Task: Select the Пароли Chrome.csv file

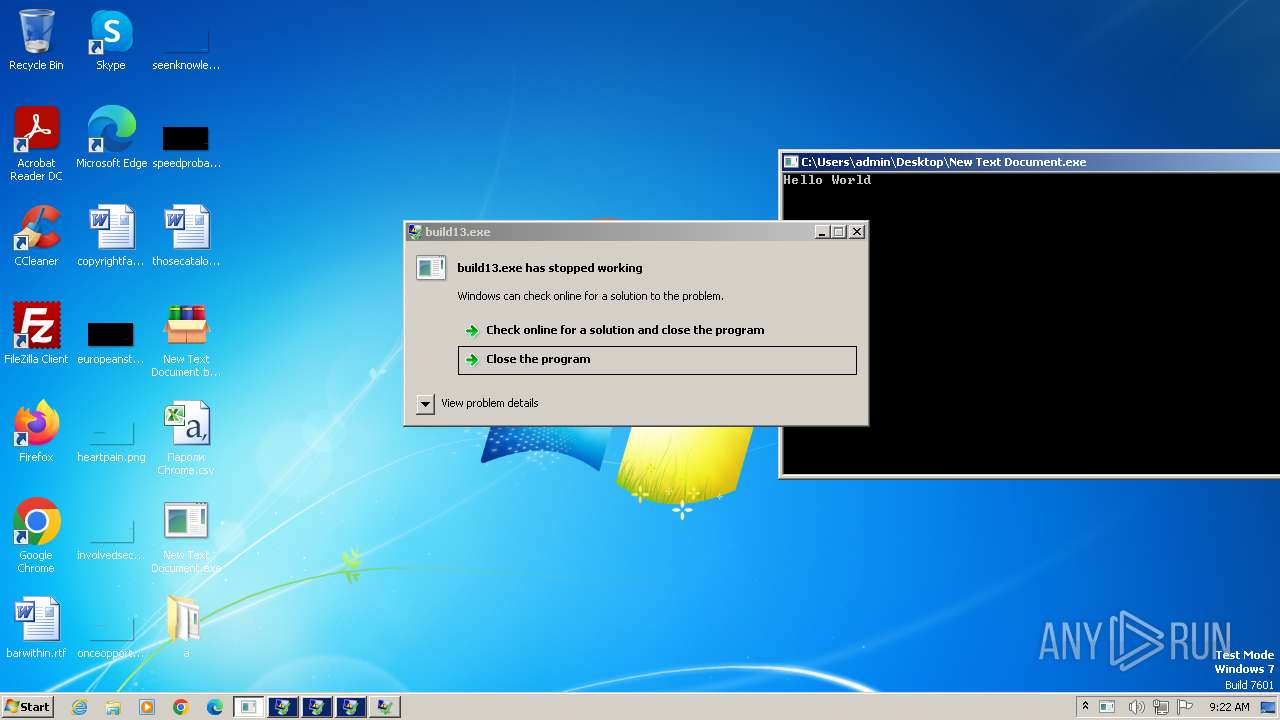Action: point(186,438)
